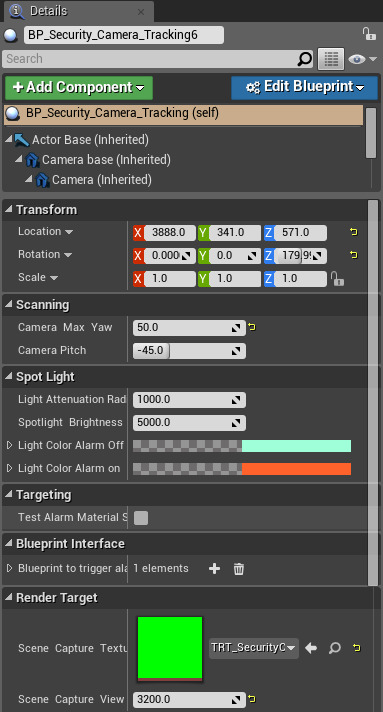Click the Rotation X value field
The width and height of the screenshot is (383, 712).
coord(169,256)
